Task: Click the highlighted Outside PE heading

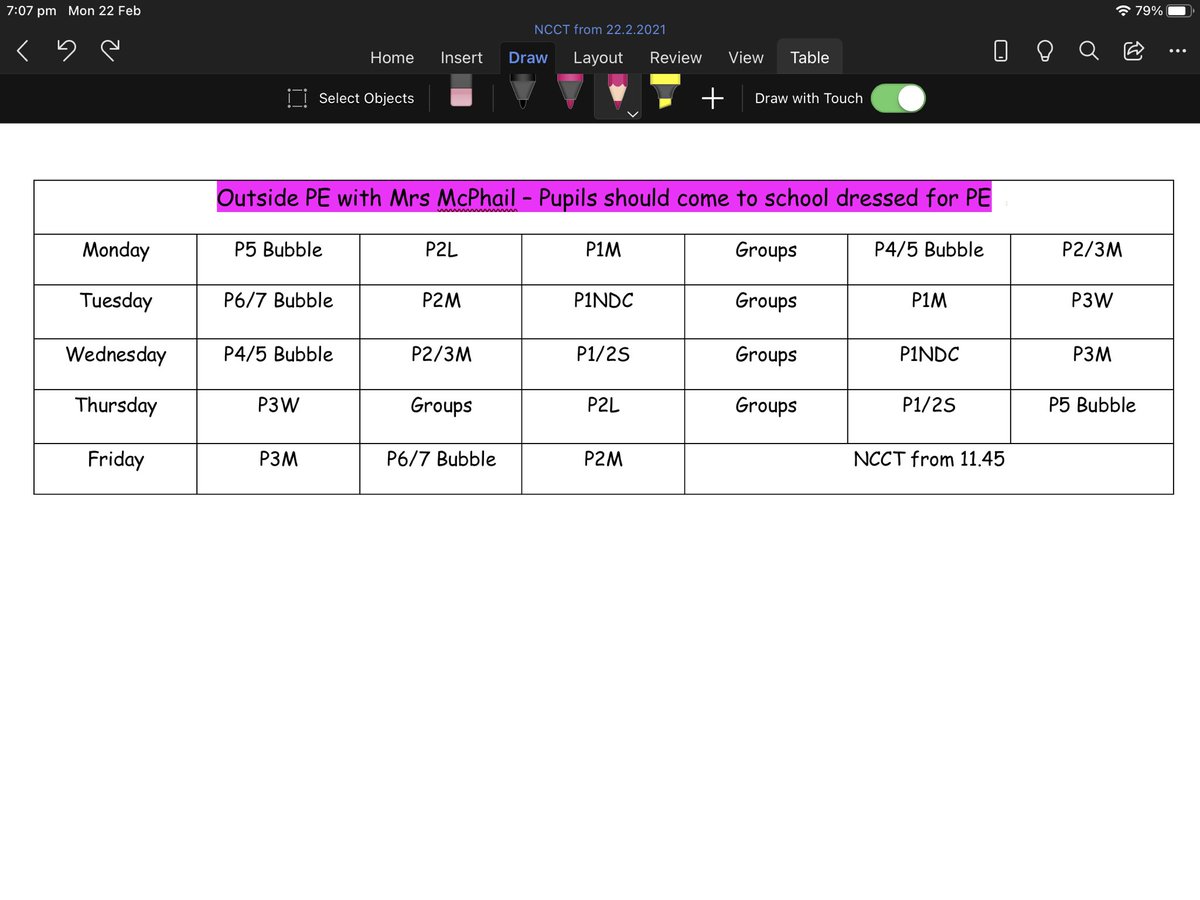Action: [x=604, y=198]
